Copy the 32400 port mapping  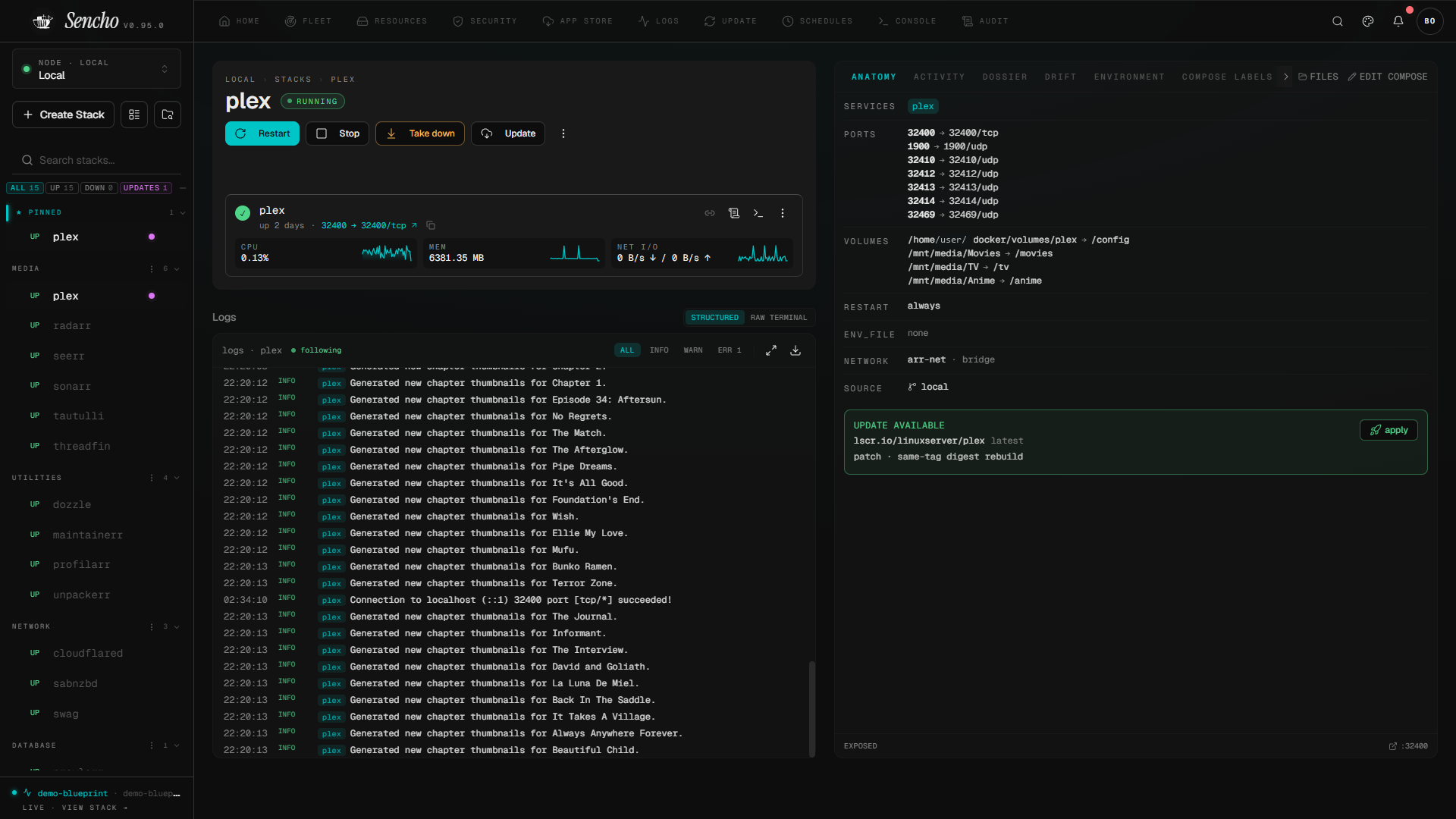coord(431,225)
